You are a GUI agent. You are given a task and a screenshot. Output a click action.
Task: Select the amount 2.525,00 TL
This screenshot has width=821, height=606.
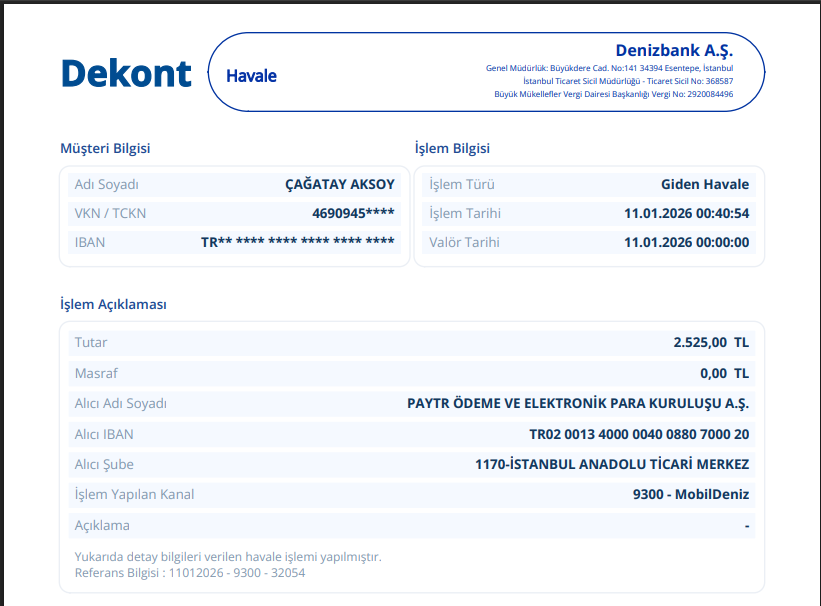pos(711,343)
